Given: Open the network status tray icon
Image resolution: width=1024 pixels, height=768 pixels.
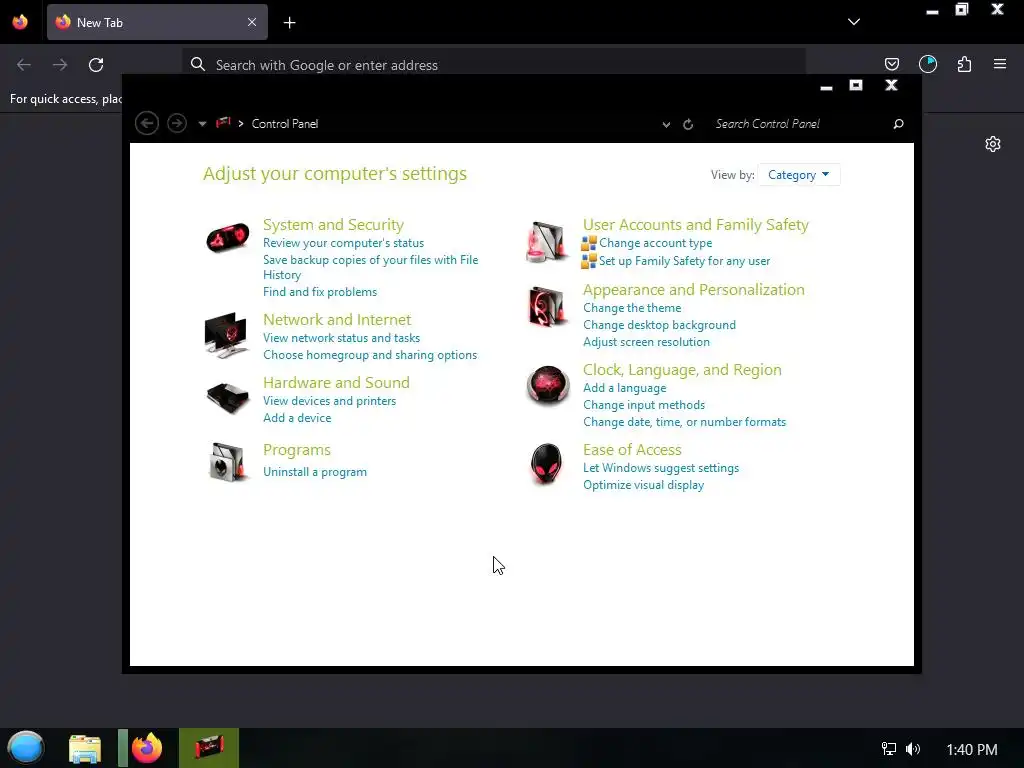Looking at the screenshot, I should point(888,749).
